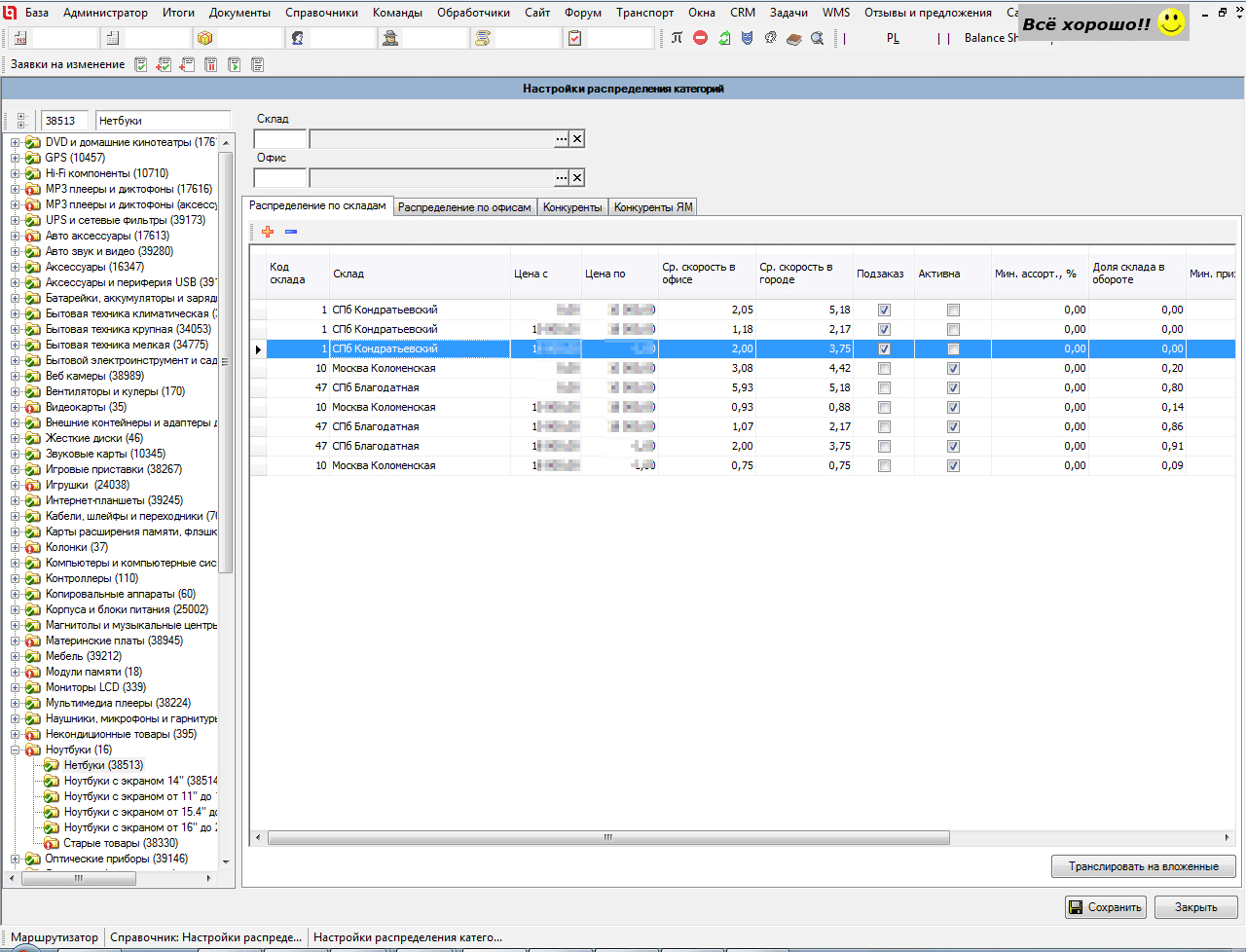The width and height of the screenshot is (1246, 952).
Task: Expand the Мебель (39212) tree node
Action: (x=16, y=656)
